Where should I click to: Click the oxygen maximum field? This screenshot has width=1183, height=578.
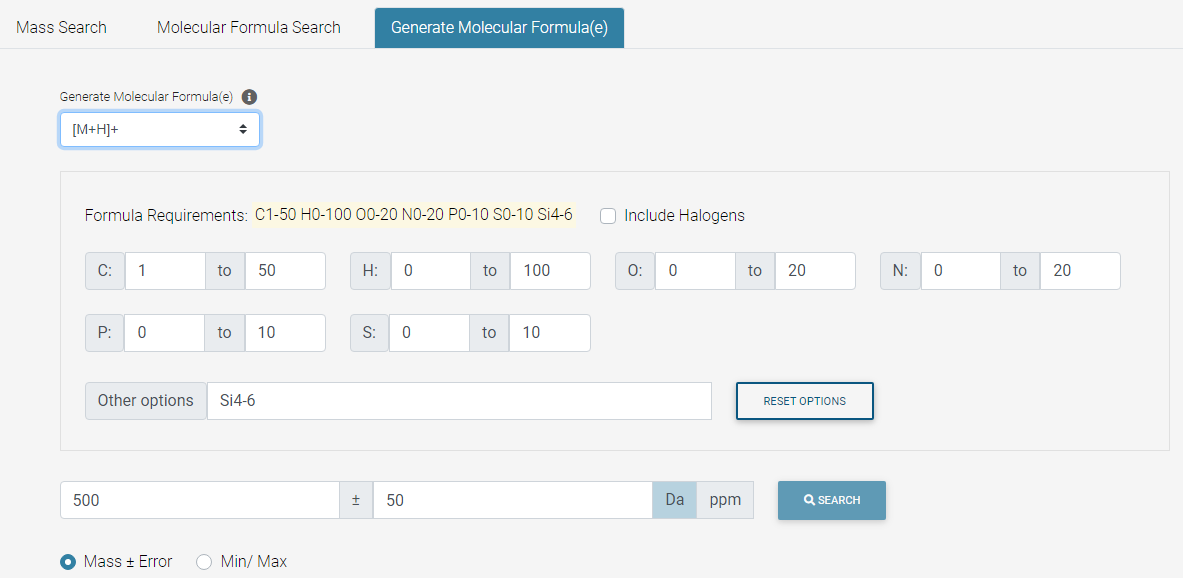tap(816, 271)
